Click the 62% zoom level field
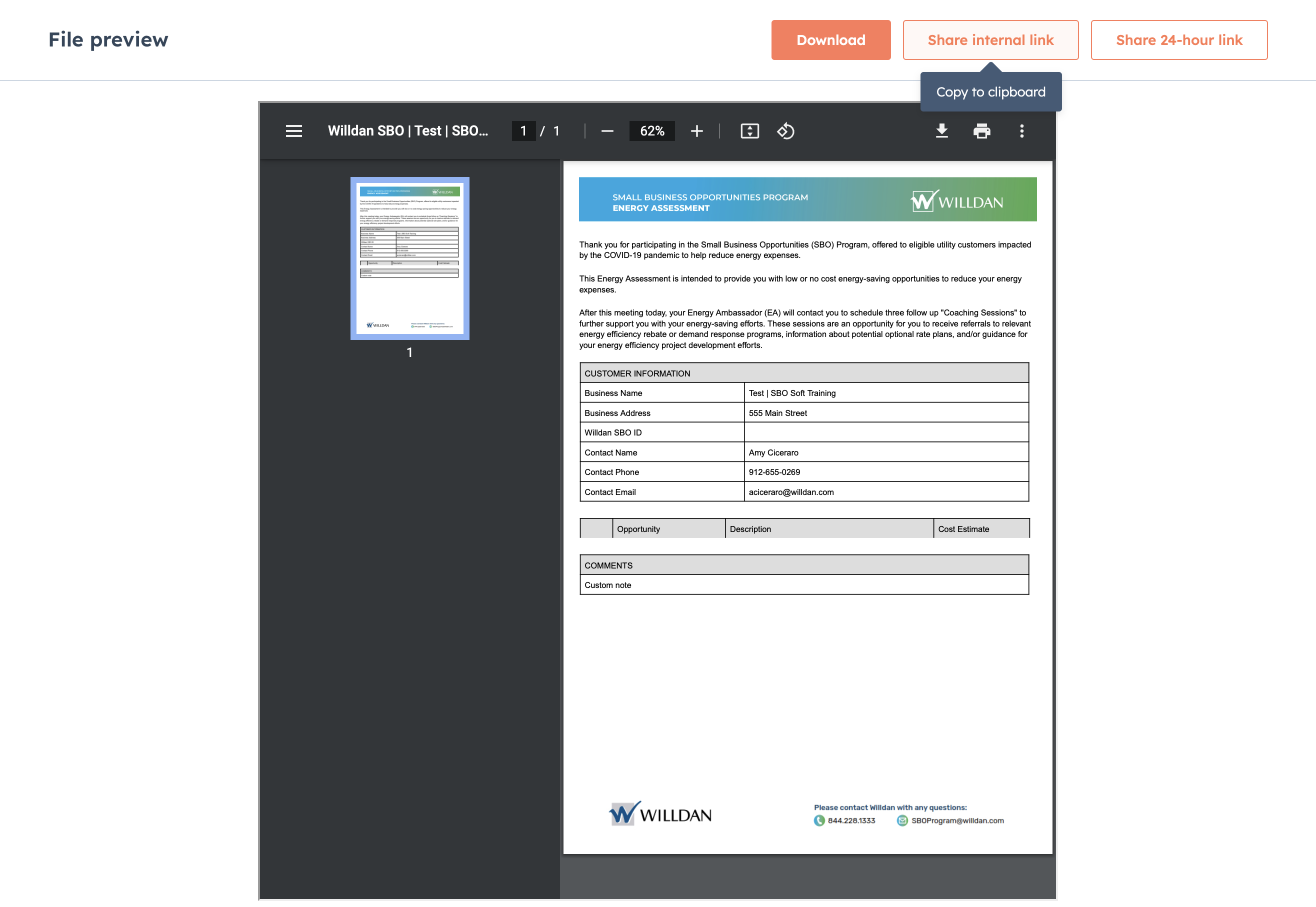Viewport: 1316px width, 907px height. click(x=651, y=131)
